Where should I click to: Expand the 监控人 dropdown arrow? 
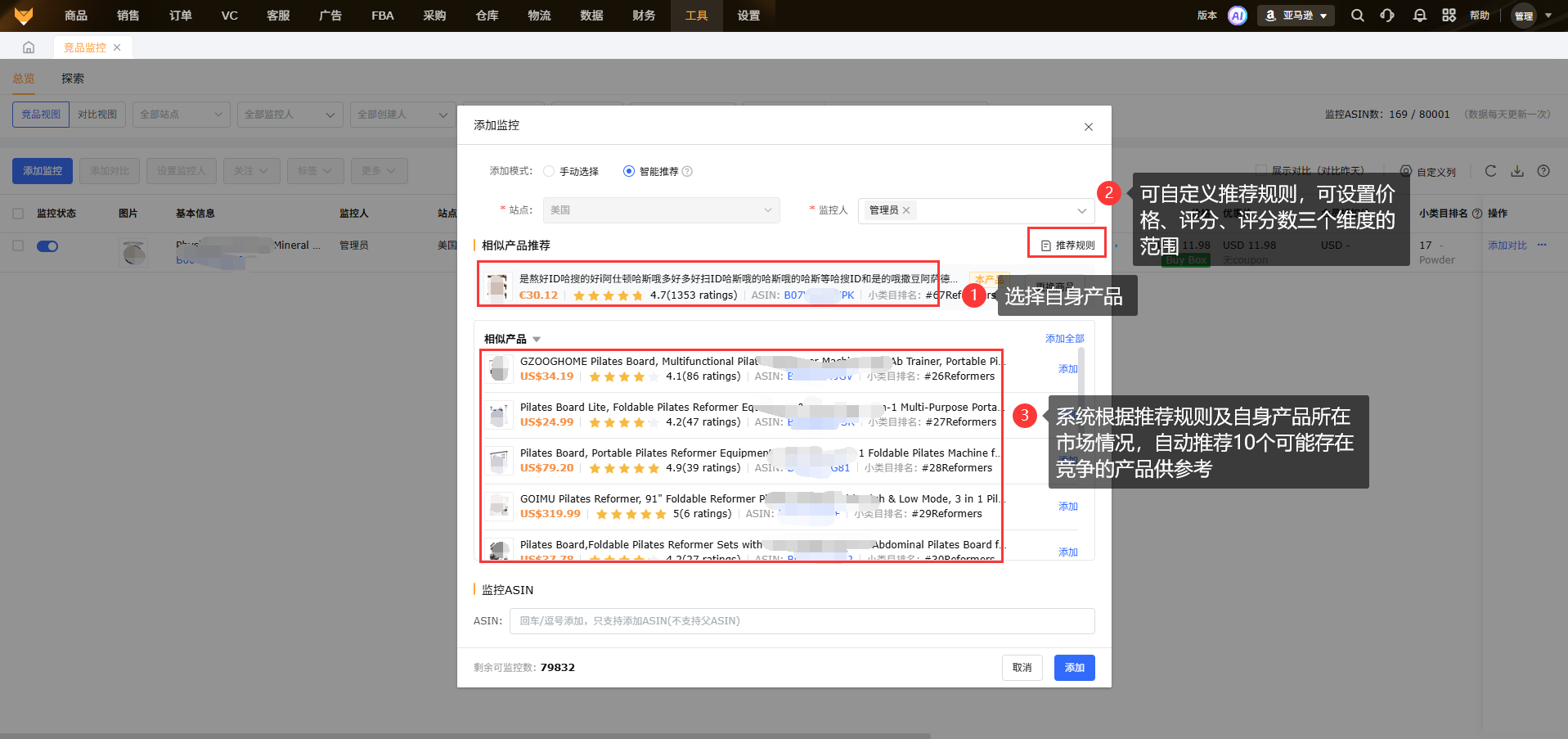1082,211
